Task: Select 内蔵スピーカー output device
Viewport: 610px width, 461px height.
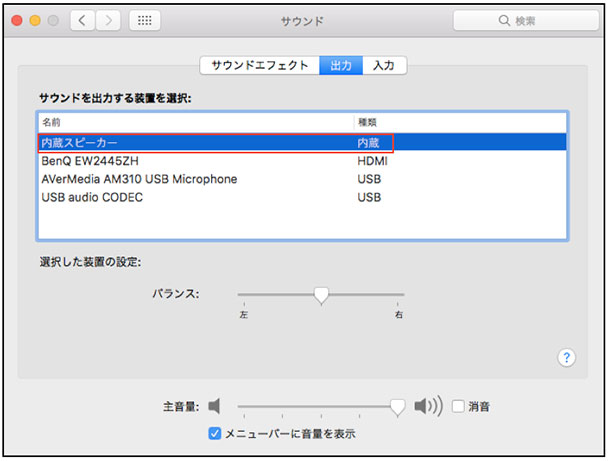Action: [x=302, y=143]
